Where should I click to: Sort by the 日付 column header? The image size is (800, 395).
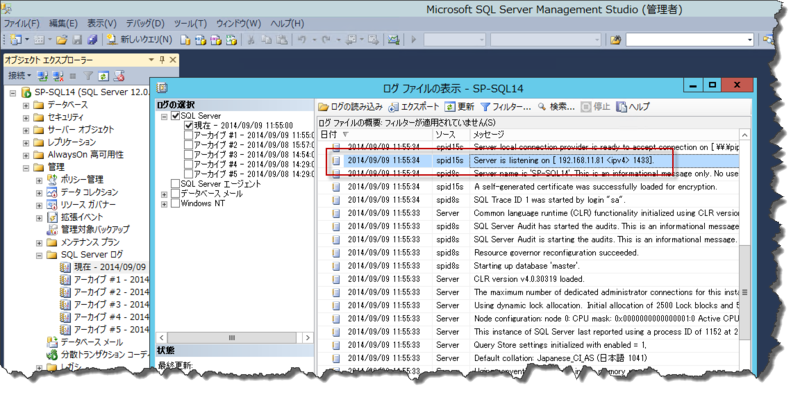374,134
